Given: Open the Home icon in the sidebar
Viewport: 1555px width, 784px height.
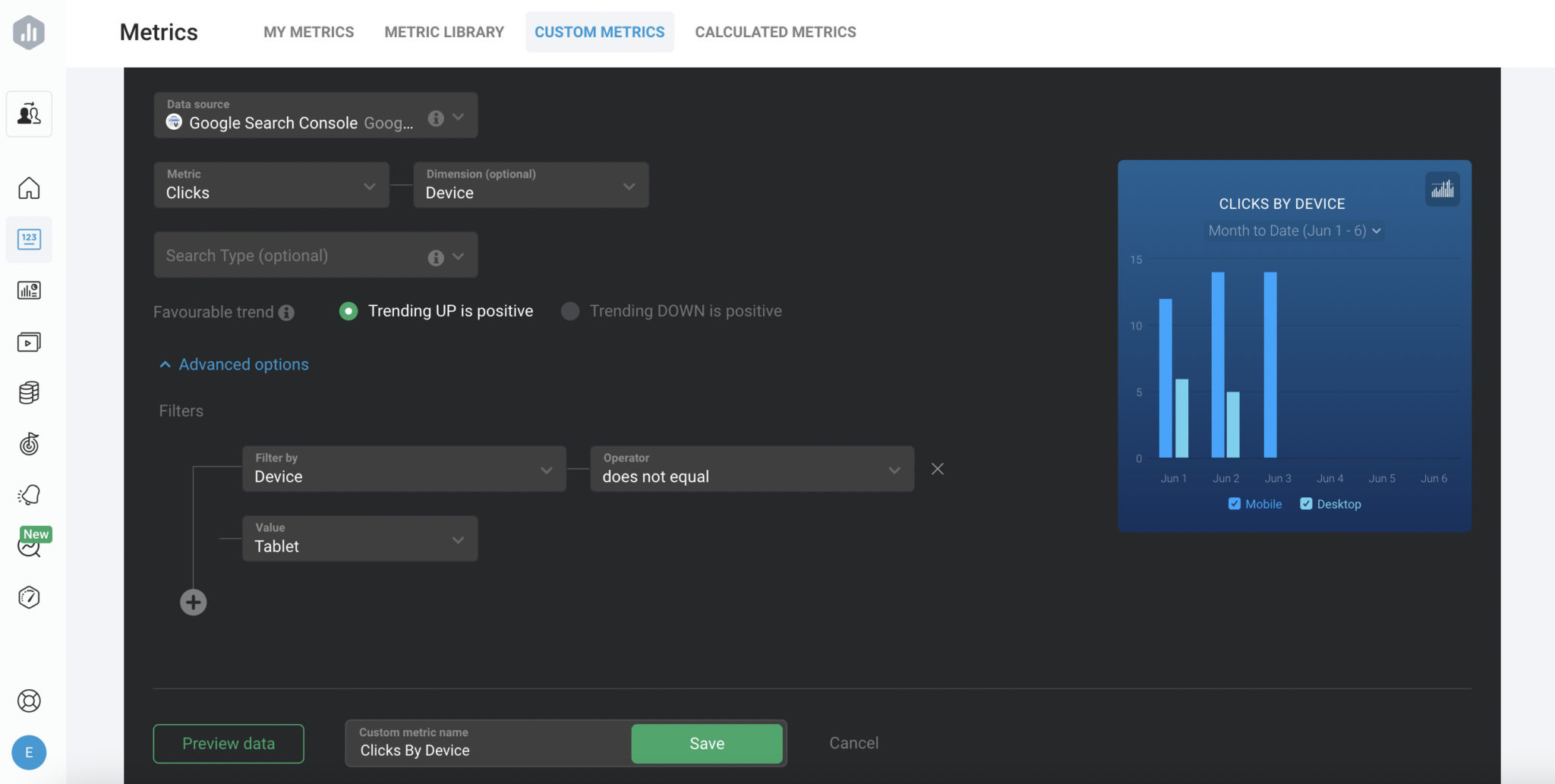Looking at the screenshot, I should click(29, 188).
